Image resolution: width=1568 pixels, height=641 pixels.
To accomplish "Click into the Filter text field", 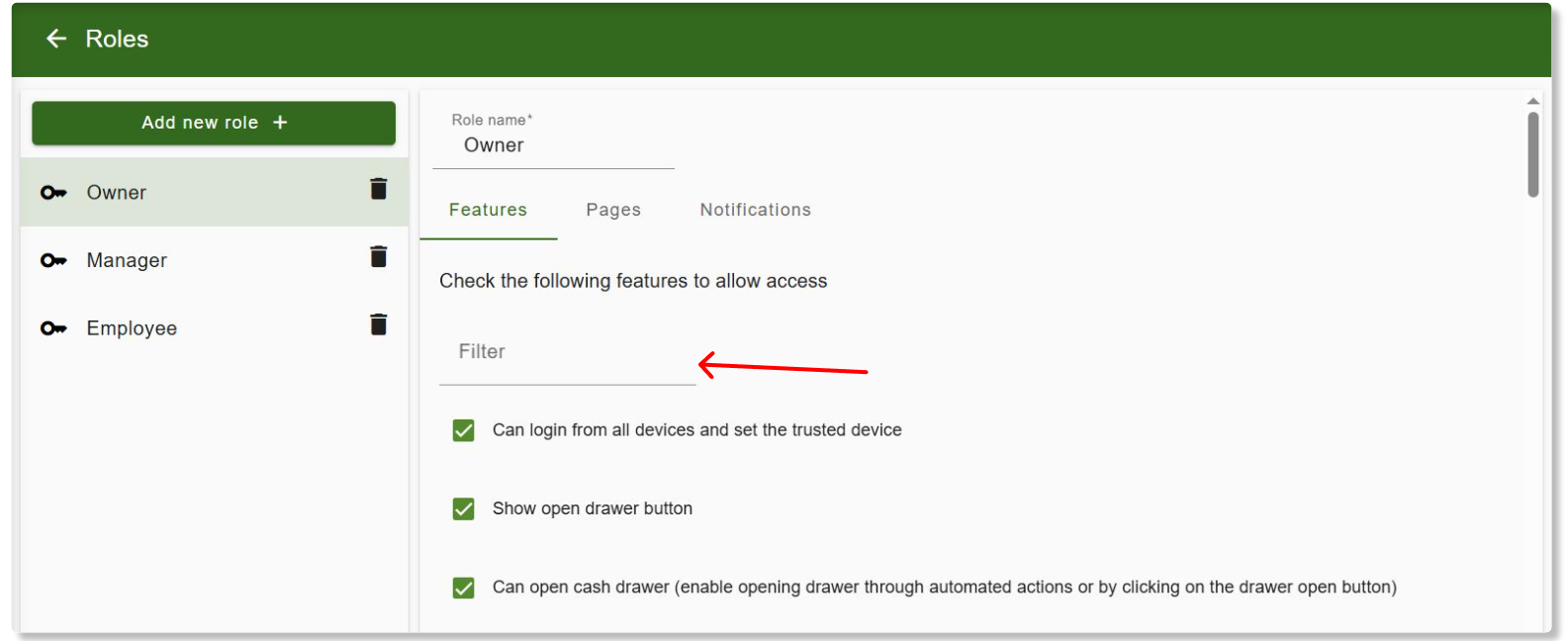I will pos(567,353).
